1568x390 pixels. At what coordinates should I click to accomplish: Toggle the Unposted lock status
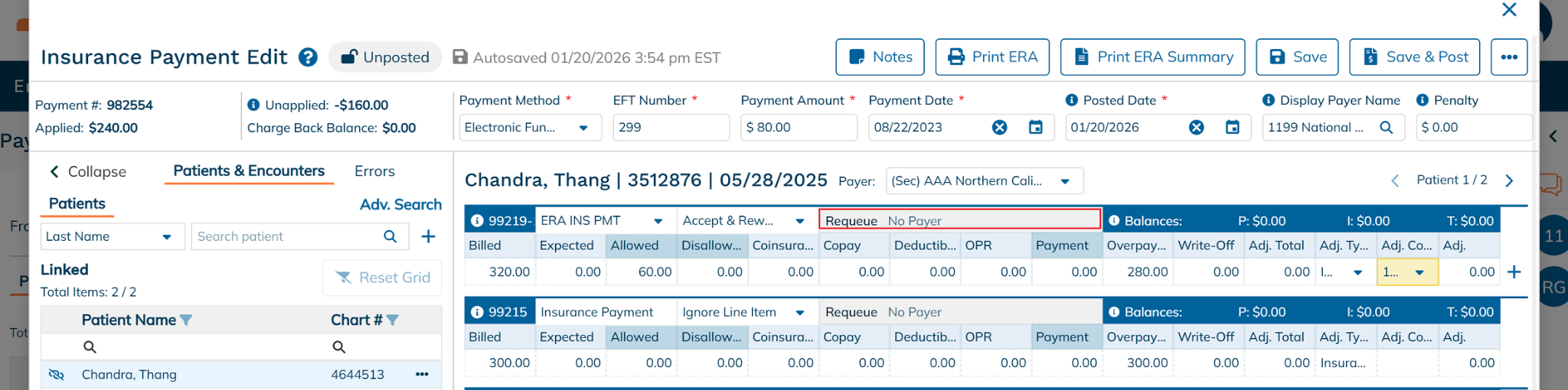385,57
